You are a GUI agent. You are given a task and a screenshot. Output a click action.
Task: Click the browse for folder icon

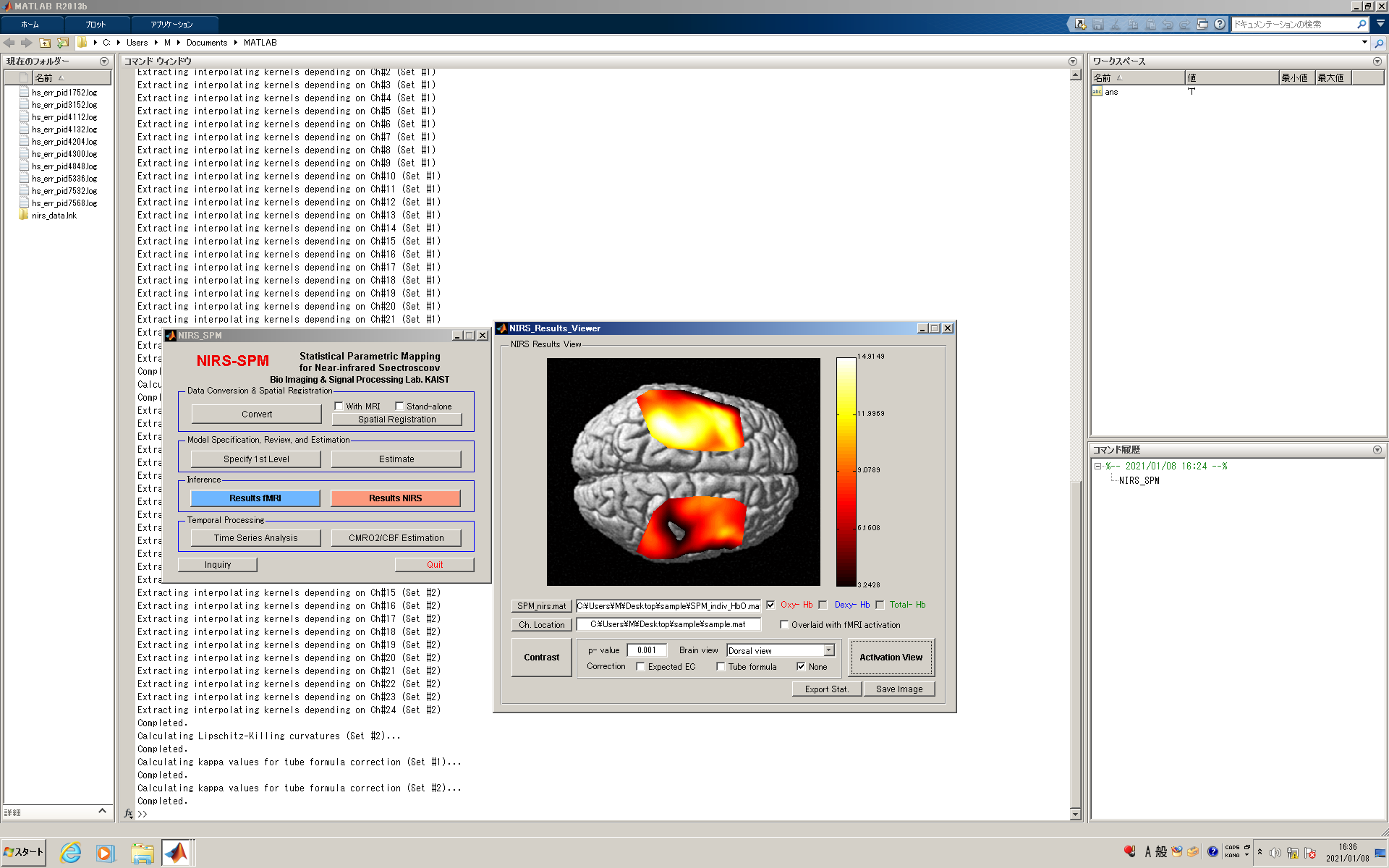coord(63,43)
